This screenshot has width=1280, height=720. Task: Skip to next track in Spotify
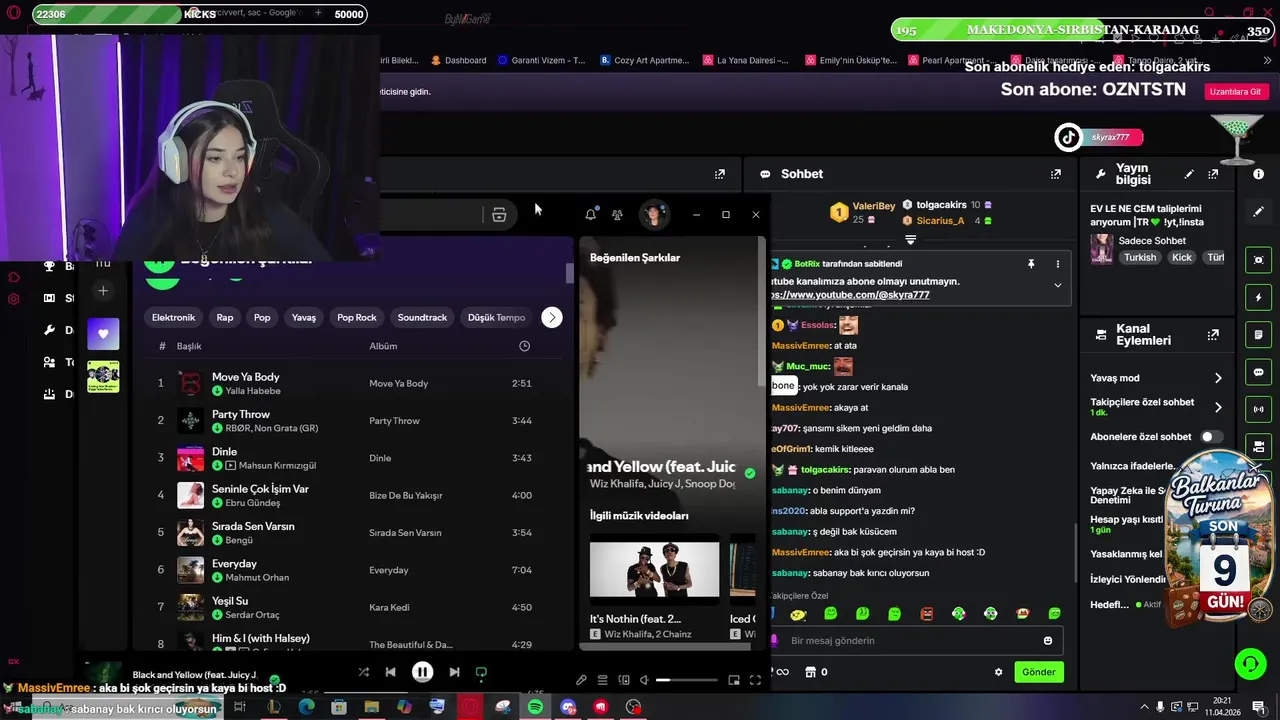(x=454, y=673)
